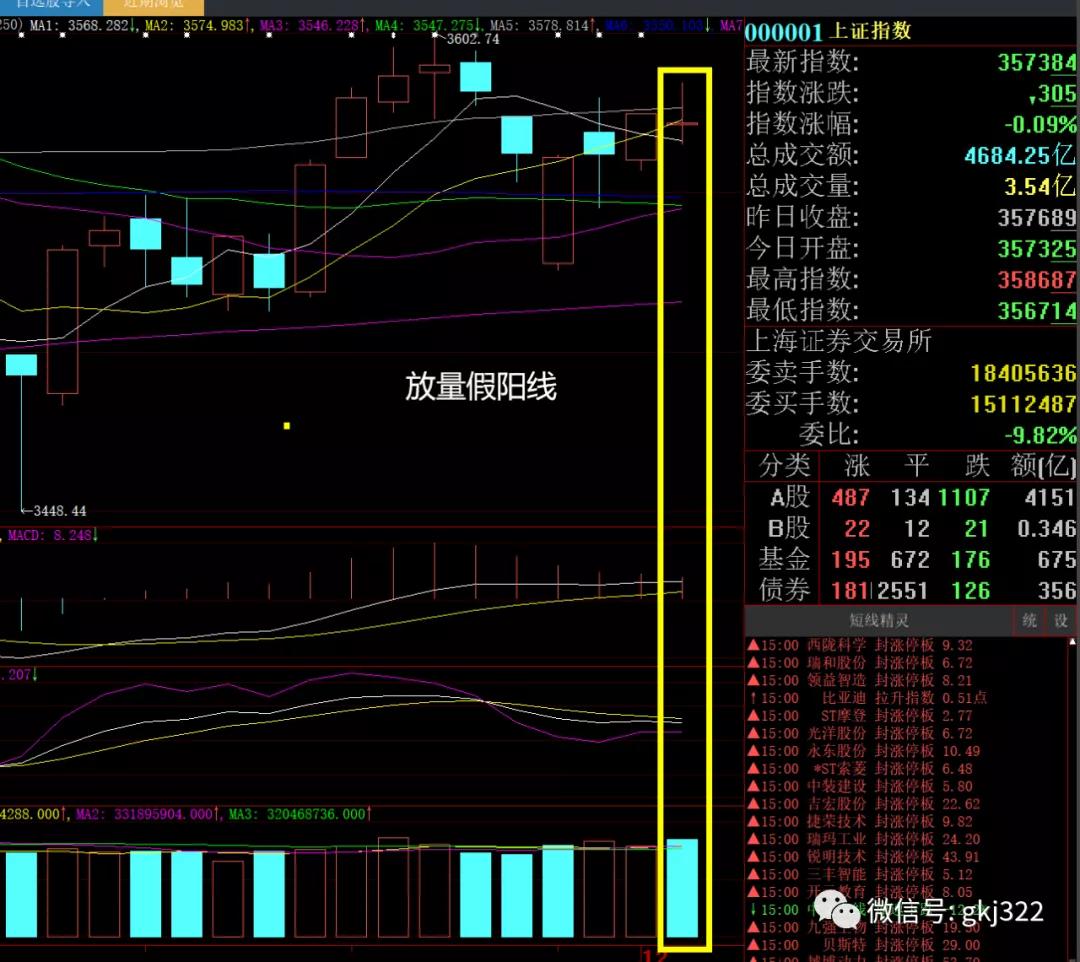
Task: Click the 委比 value -9.82%
Action: coord(1040,436)
